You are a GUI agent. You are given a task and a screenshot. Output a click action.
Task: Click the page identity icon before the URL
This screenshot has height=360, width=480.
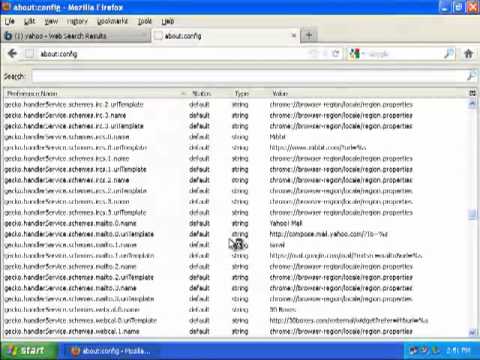coord(29,53)
